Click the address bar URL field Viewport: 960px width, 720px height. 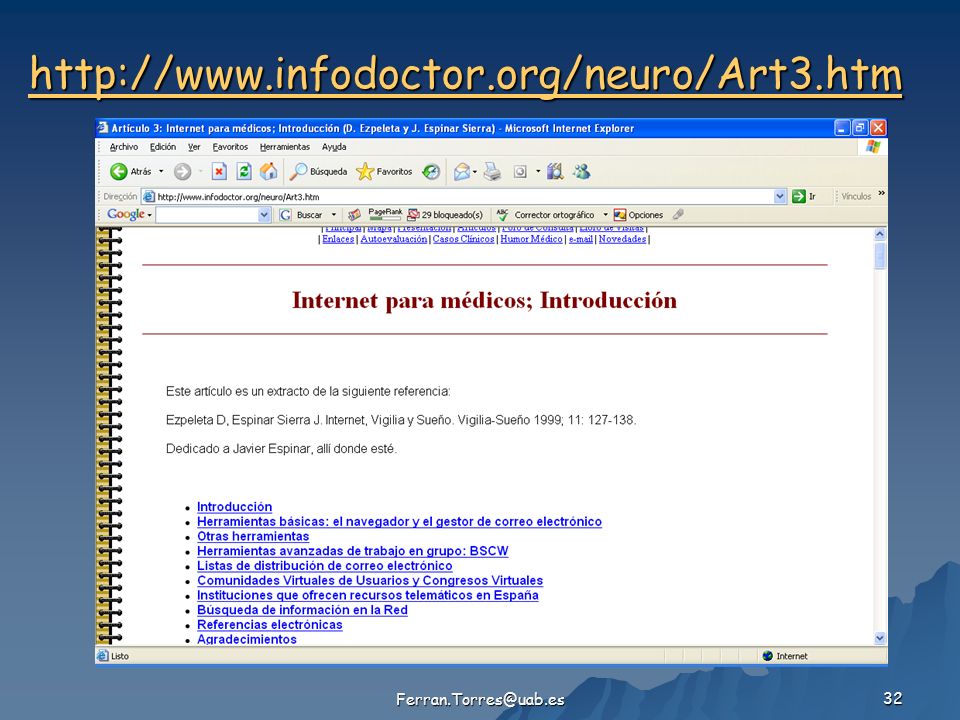click(464, 197)
